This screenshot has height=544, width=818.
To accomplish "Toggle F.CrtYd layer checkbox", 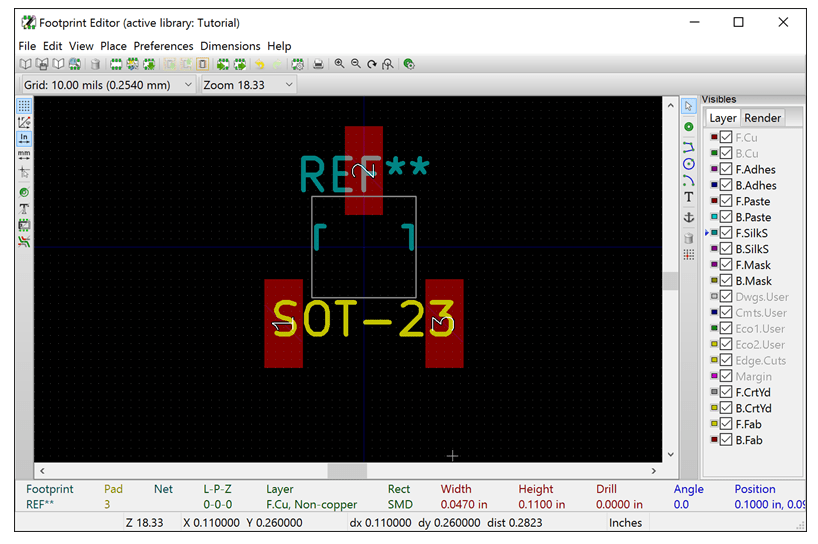I will [x=726, y=392].
